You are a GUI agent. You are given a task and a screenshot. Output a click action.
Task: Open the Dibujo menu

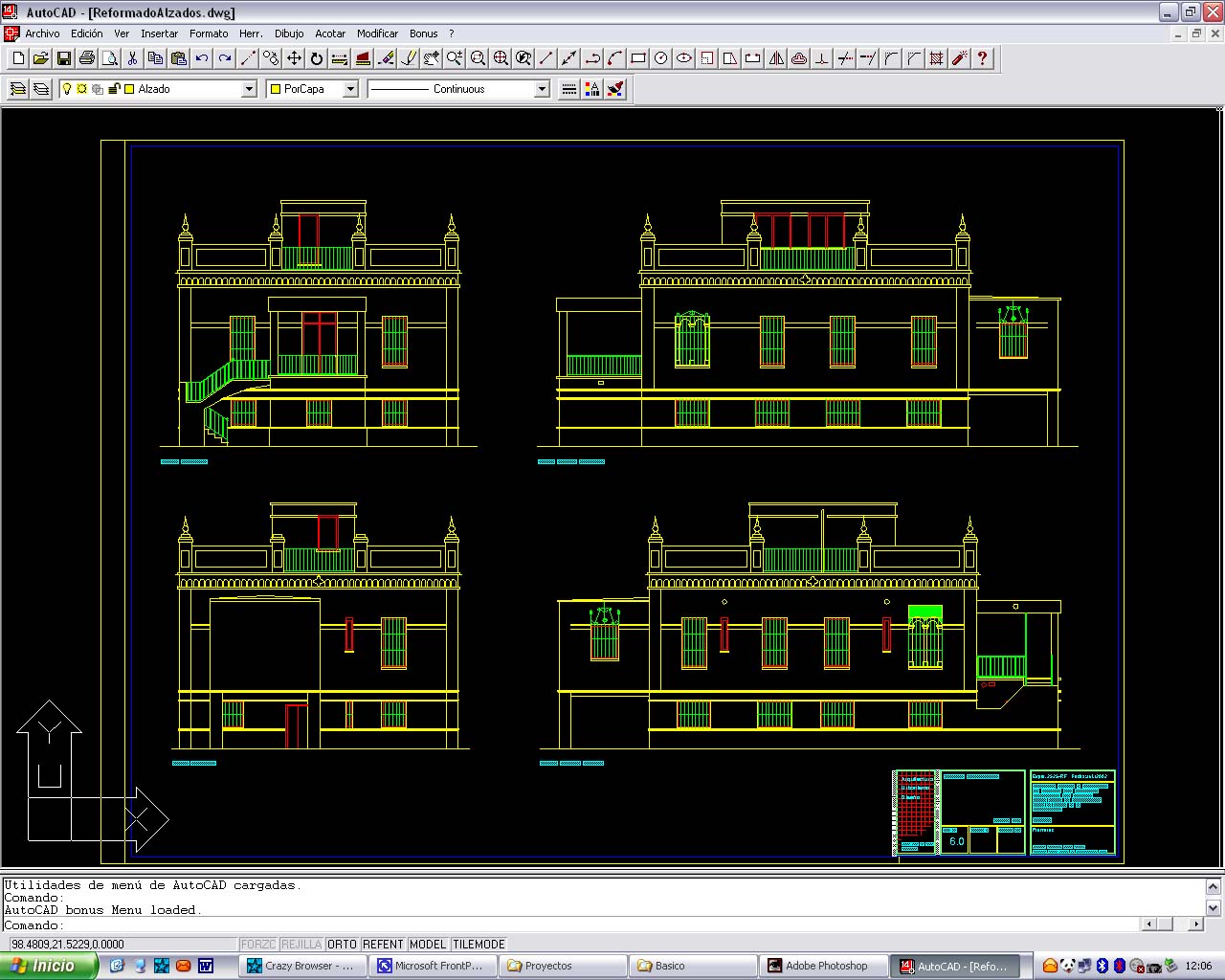coord(289,33)
